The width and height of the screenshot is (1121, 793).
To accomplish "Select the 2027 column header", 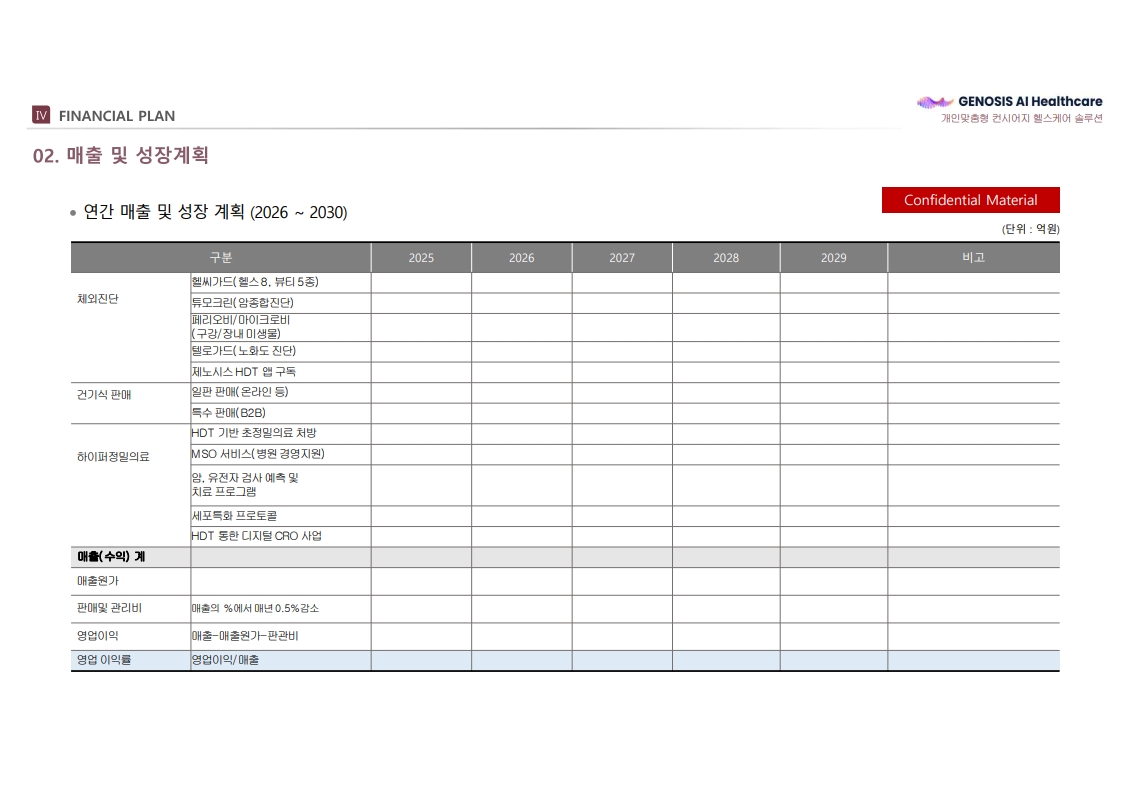I will point(622,258).
